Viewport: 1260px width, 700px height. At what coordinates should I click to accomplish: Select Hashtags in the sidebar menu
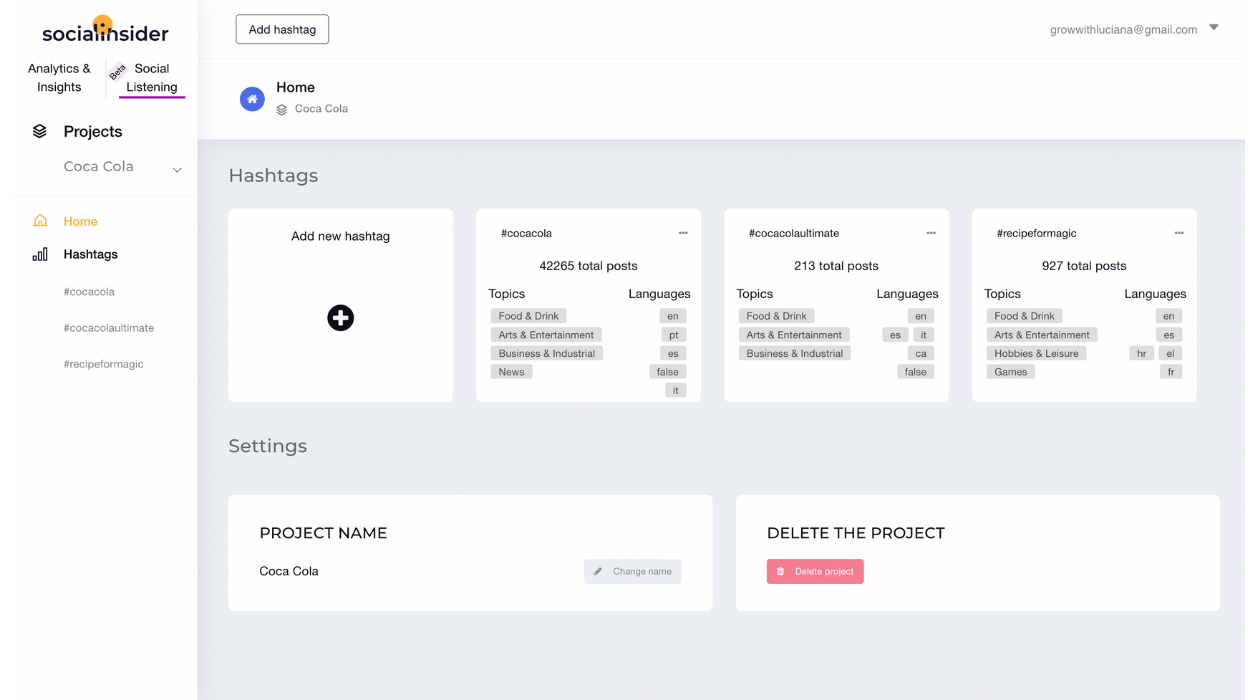coord(90,254)
